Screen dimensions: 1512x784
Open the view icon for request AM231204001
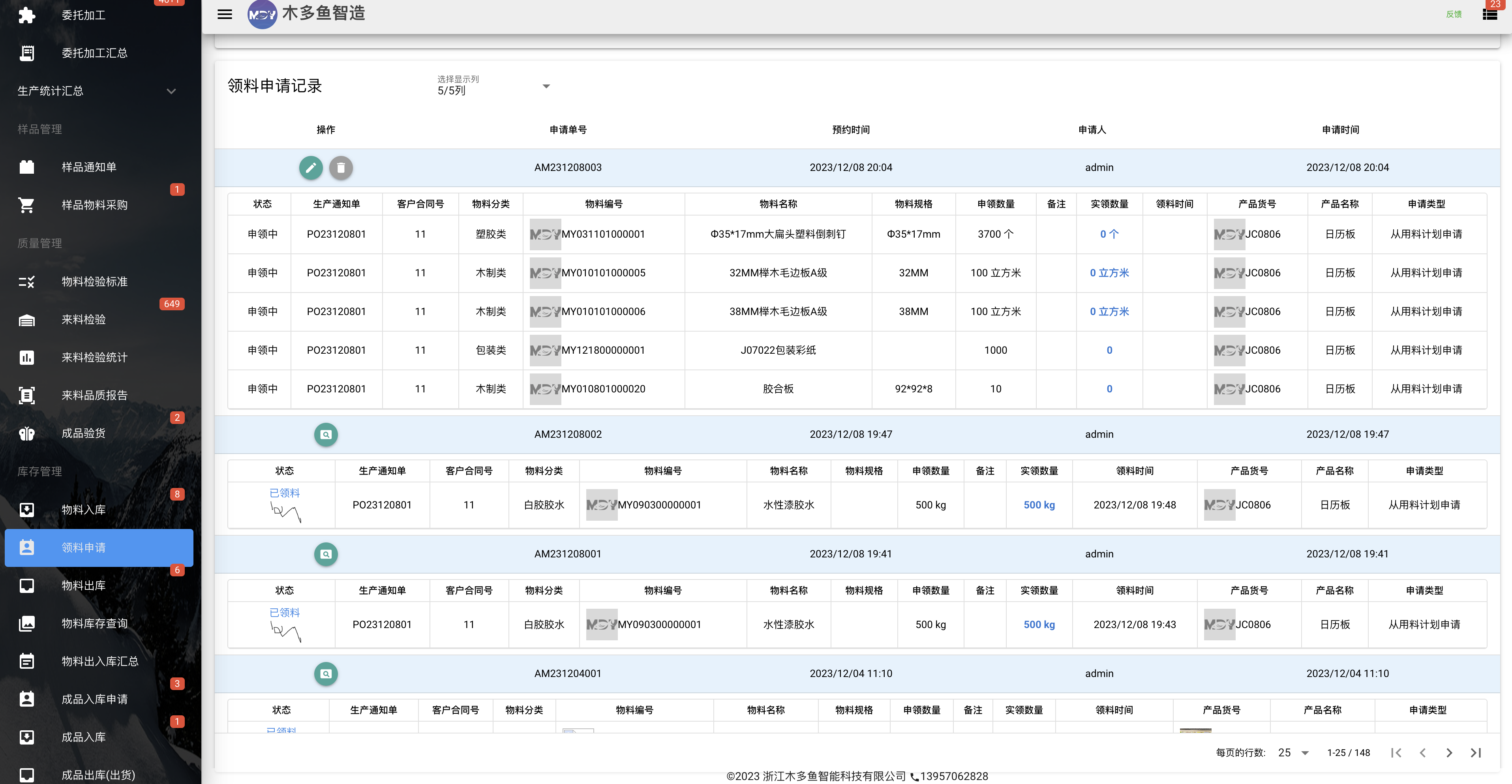click(x=326, y=674)
